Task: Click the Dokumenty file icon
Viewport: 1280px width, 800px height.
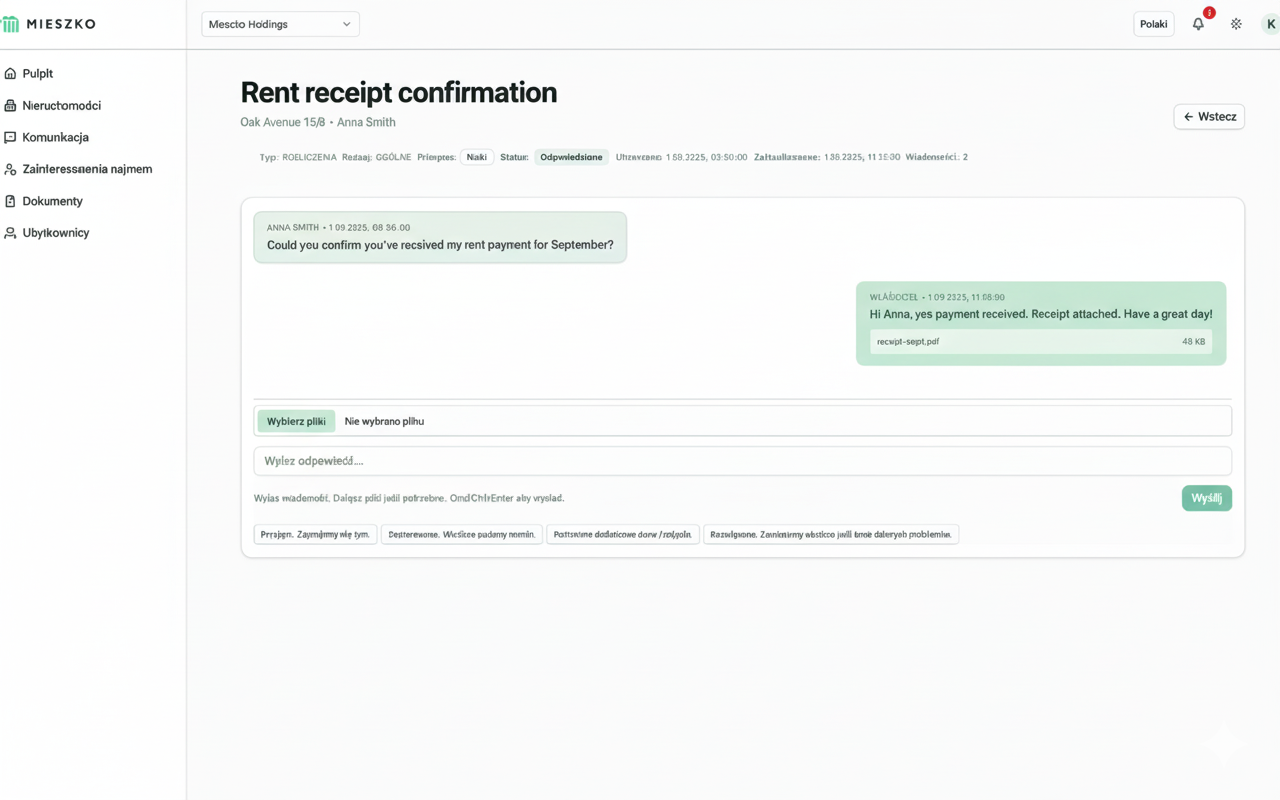Action: point(10,201)
